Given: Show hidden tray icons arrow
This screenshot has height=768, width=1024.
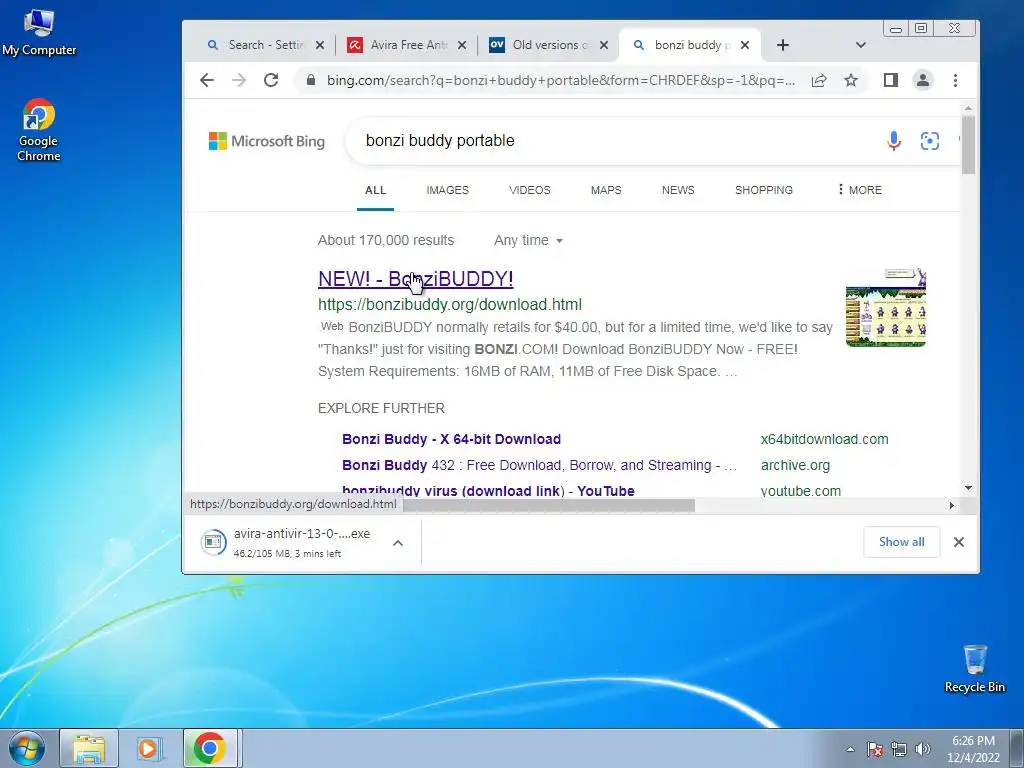Looking at the screenshot, I should tap(850, 749).
